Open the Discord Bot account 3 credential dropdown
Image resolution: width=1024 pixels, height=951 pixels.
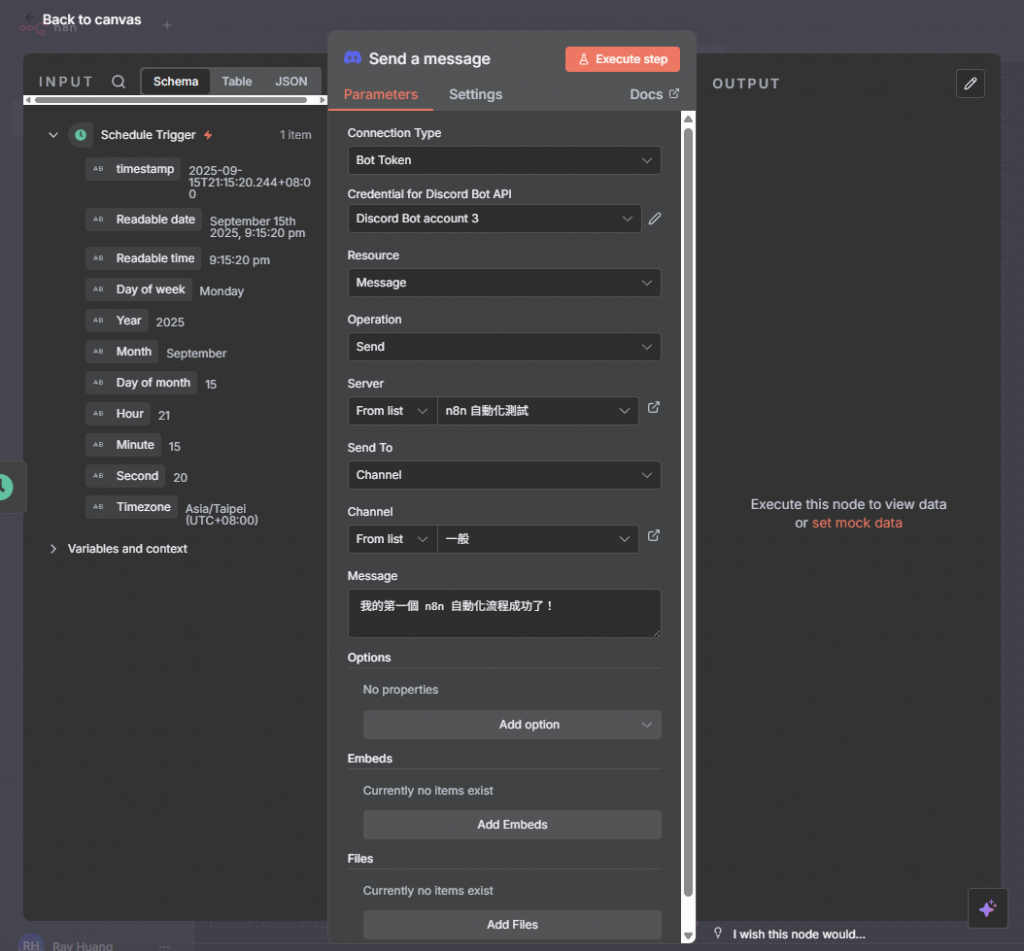coord(494,219)
